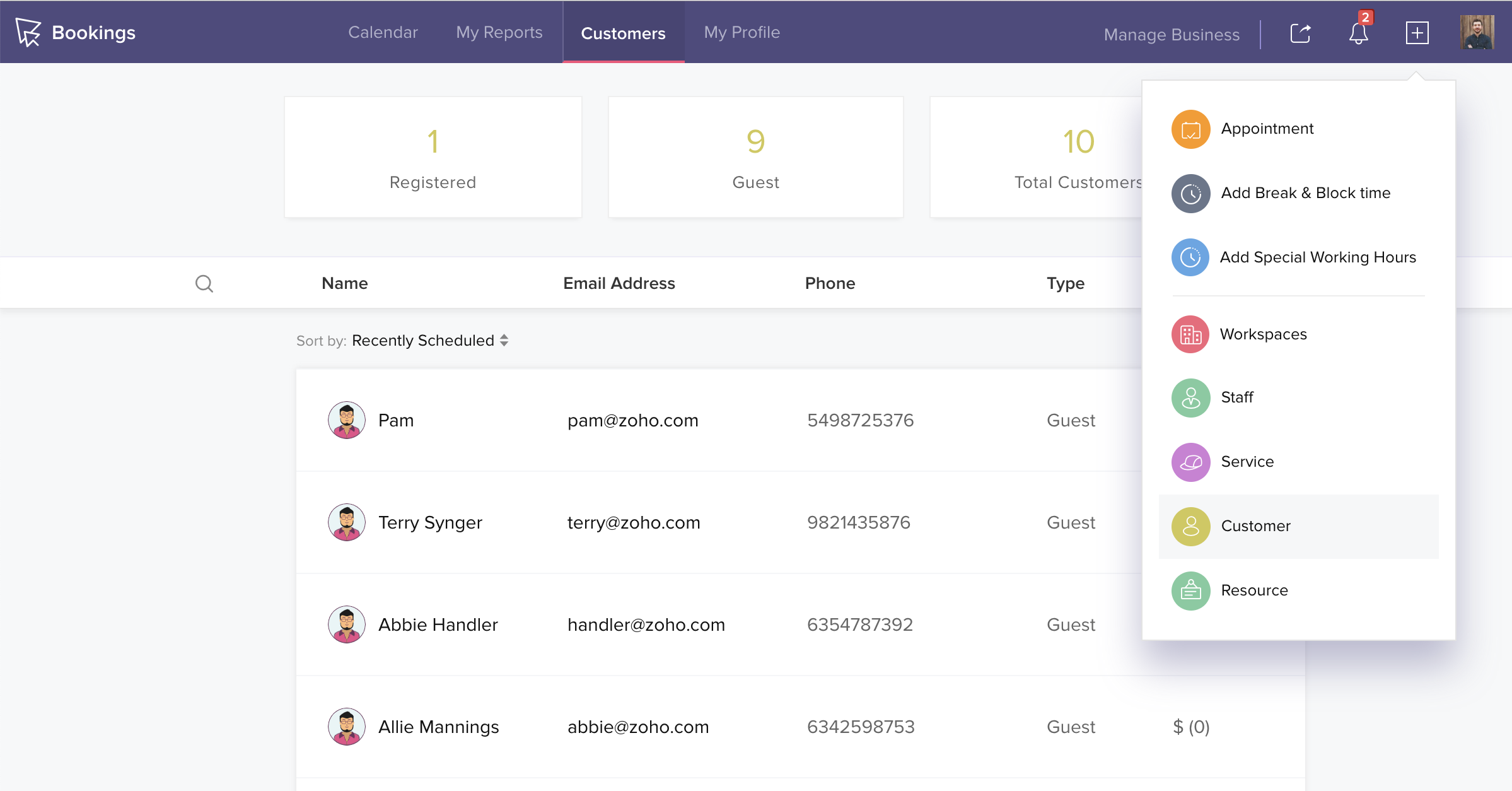Select Service in the add menu
The width and height of the screenshot is (1512, 791).
(x=1247, y=462)
